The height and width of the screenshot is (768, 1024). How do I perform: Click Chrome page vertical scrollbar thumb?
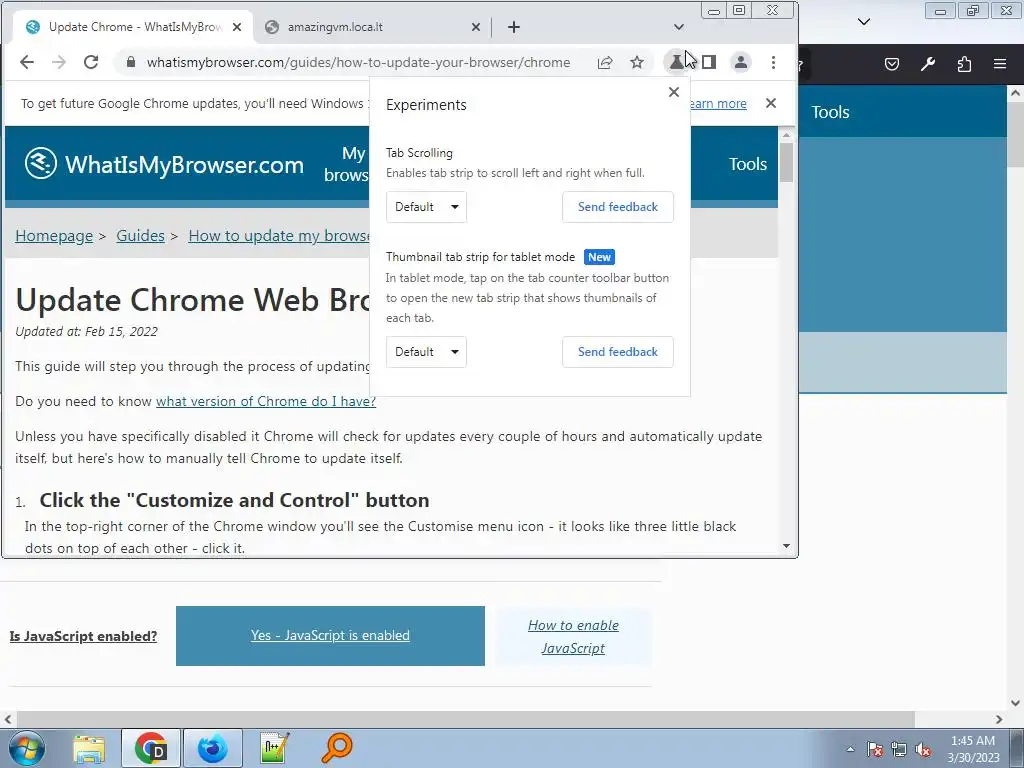point(786,163)
